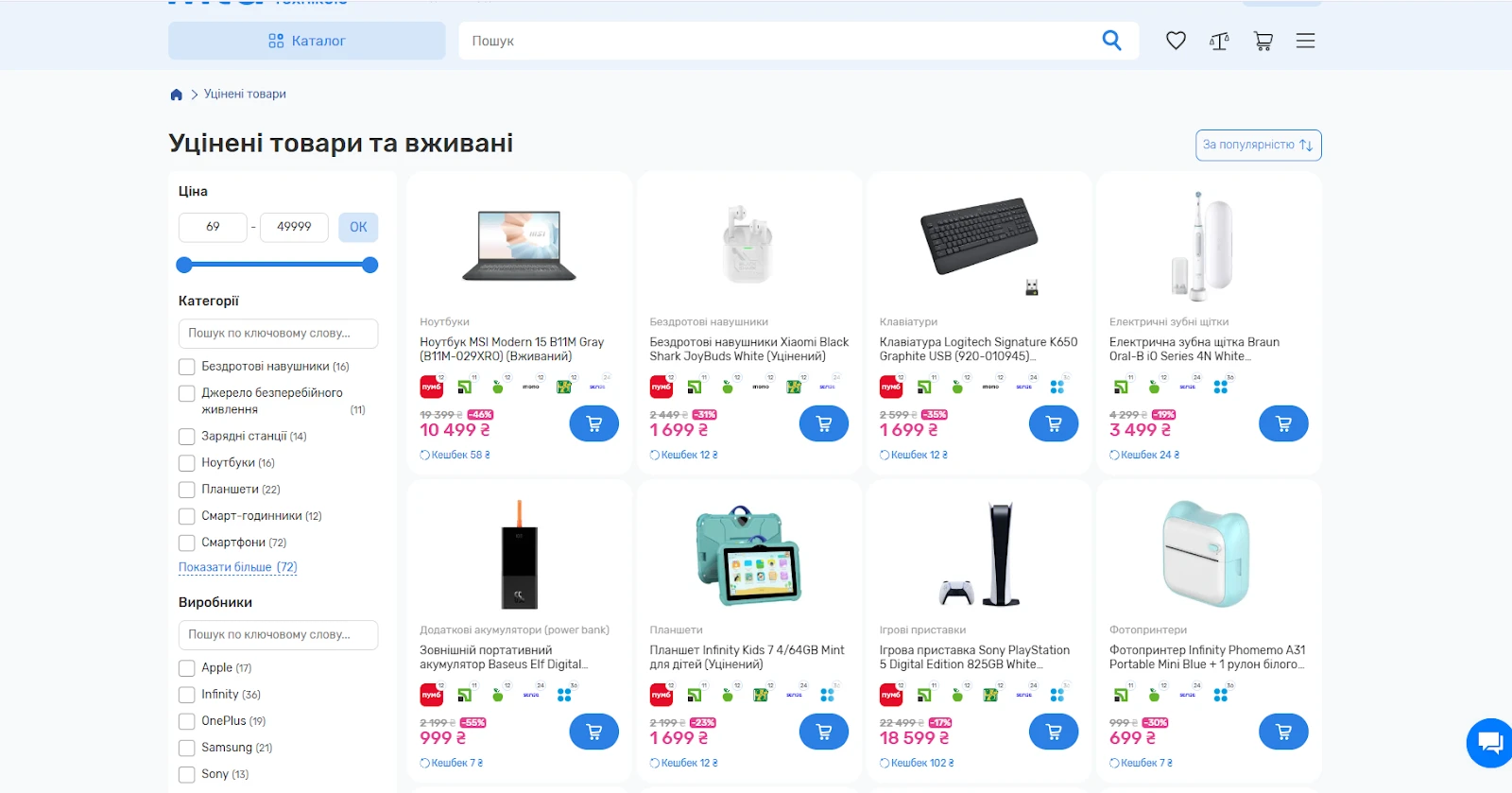
Task: Check the Ноутбуки category filter
Action: (x=187, y=463)
